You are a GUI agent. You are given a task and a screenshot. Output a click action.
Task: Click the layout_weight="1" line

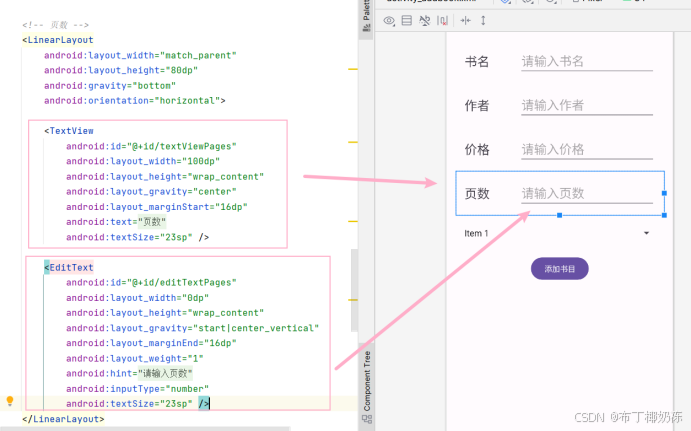click(135, 359)
